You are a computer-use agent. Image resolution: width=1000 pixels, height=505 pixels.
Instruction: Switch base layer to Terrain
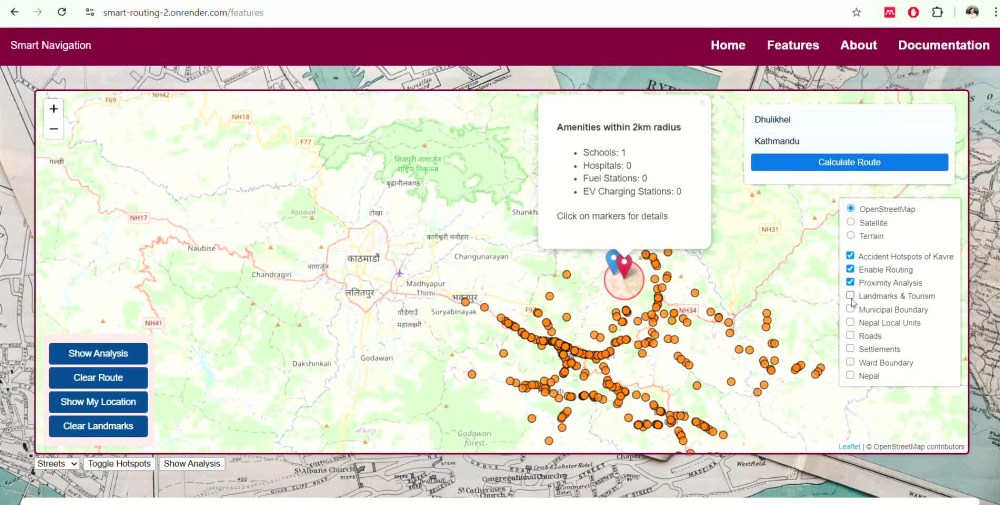coord(851,235)
